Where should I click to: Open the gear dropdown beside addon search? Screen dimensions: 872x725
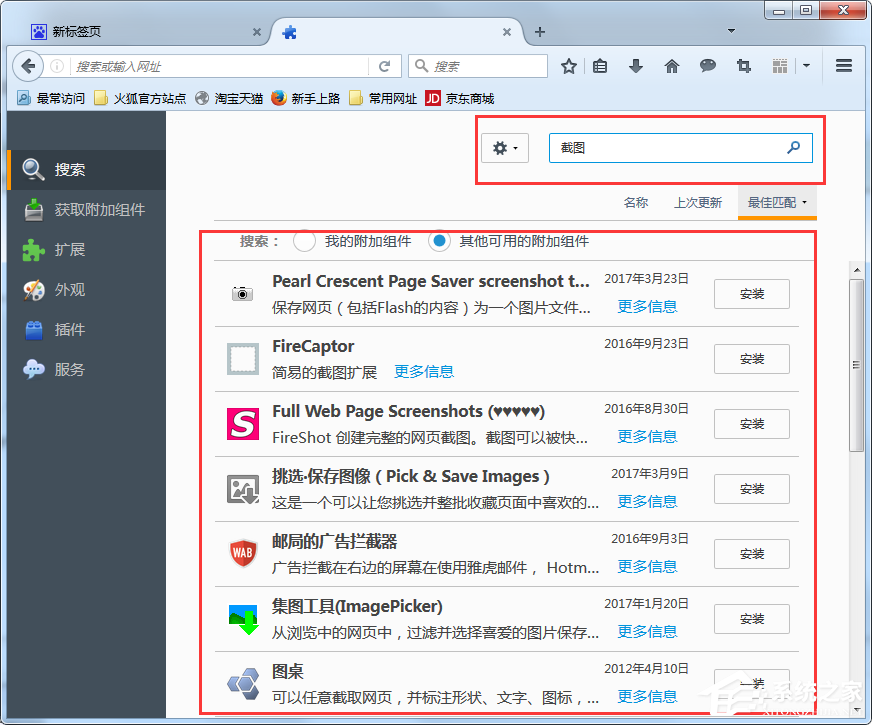coord(505,147)
